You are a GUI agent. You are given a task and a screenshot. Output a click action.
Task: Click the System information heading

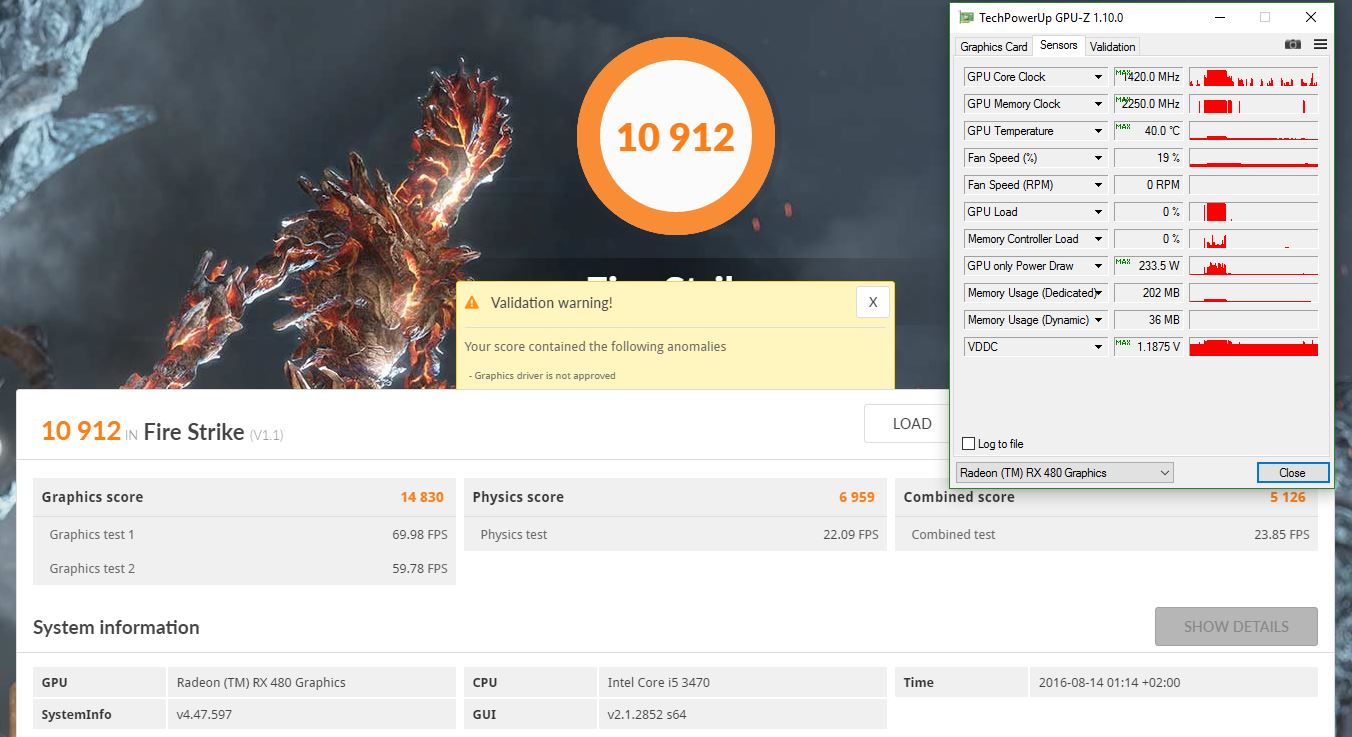116,628
